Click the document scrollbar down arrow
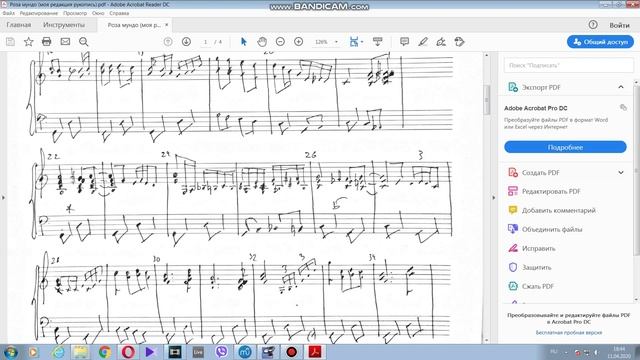The height and width of the screenshot is (360, 640). pos(486,340)
